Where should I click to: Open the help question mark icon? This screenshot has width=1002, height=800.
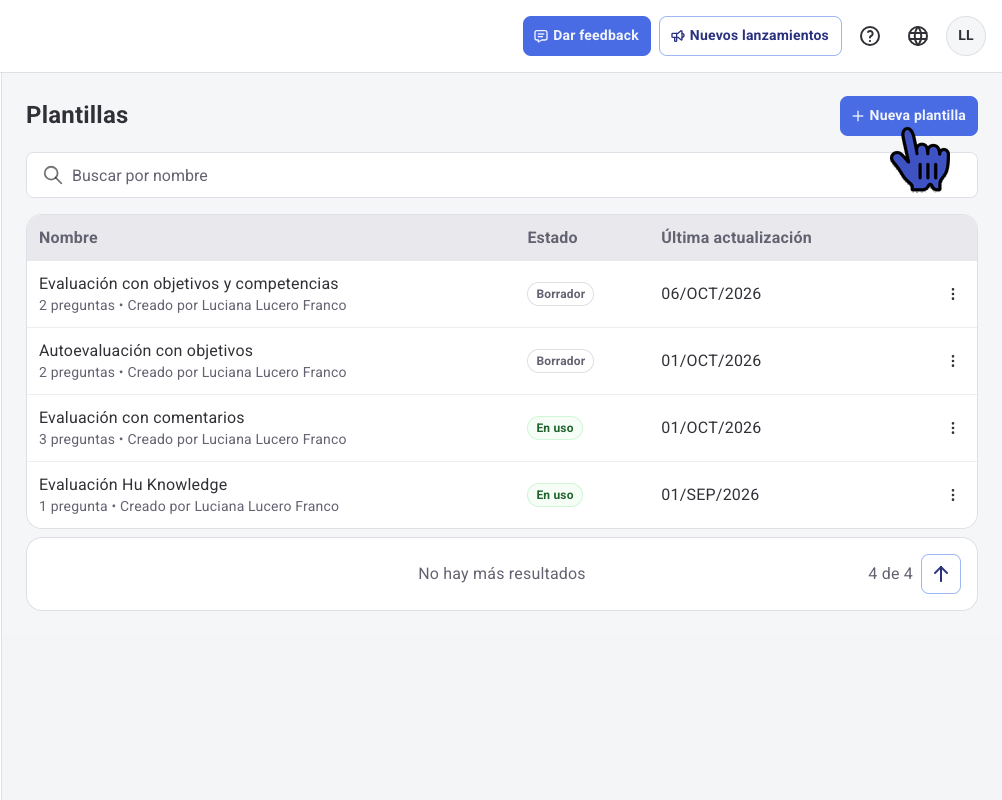870,36
